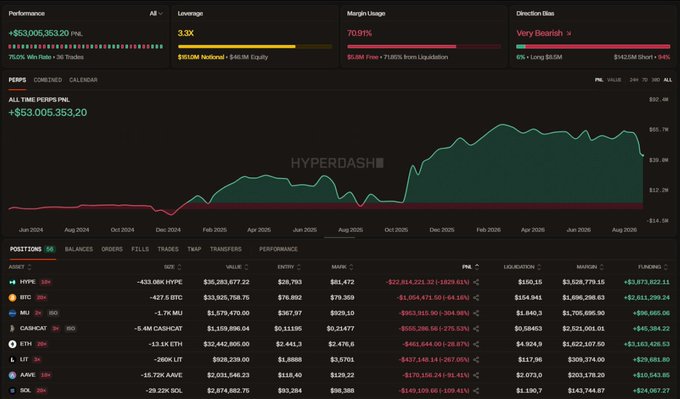This screenshot has height=399, width=680.
Task: Click the win/loss trade streak bar
Action: tap(86, 46)
